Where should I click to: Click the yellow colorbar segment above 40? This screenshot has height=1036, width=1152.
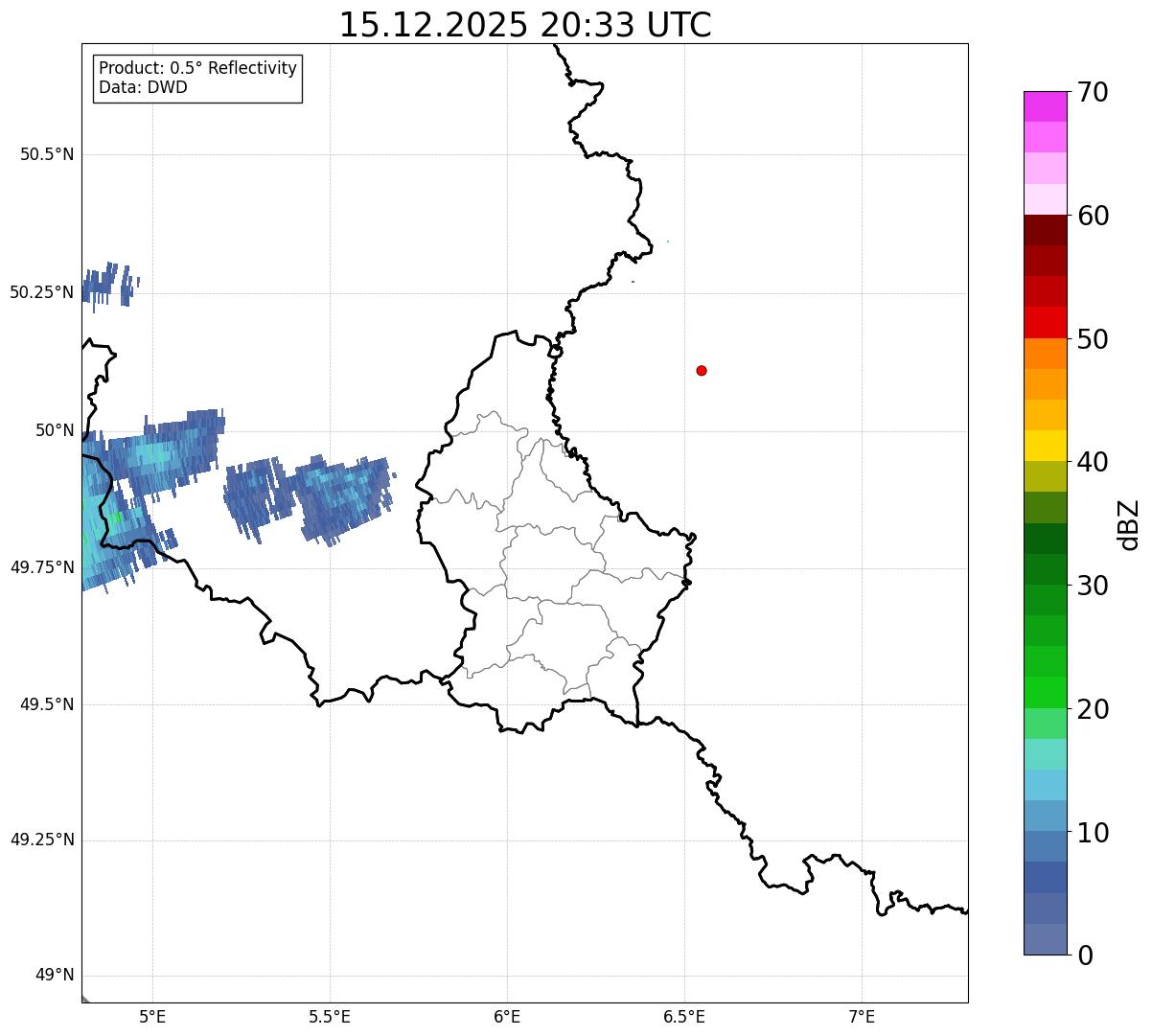[1045, 446]
